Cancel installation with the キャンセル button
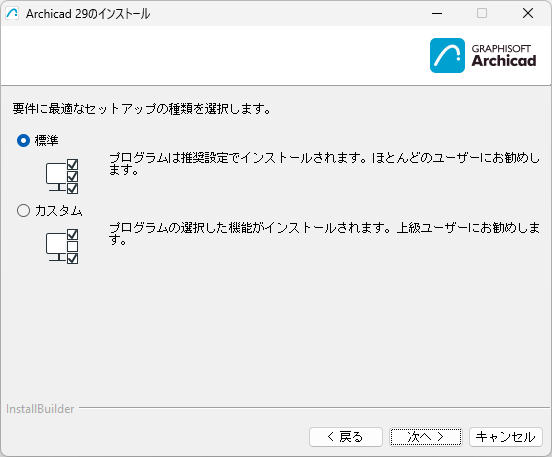This screenshot has height=457, width=552. click(x=506, y=437)
